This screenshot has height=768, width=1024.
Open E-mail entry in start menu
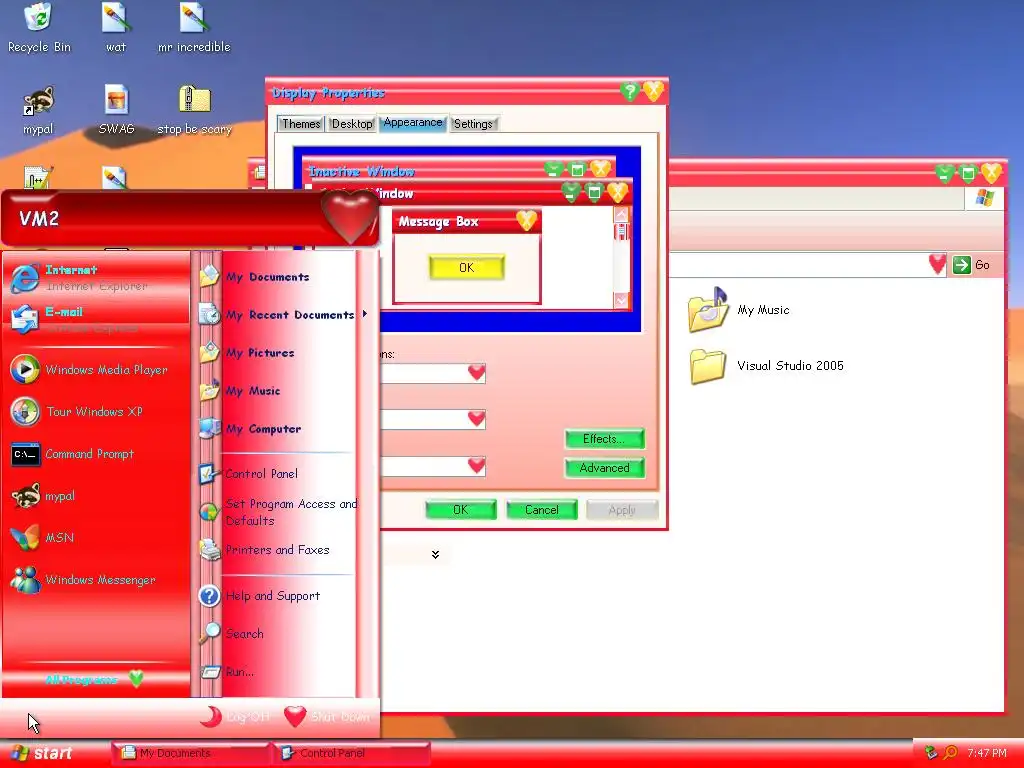(97, 319)
